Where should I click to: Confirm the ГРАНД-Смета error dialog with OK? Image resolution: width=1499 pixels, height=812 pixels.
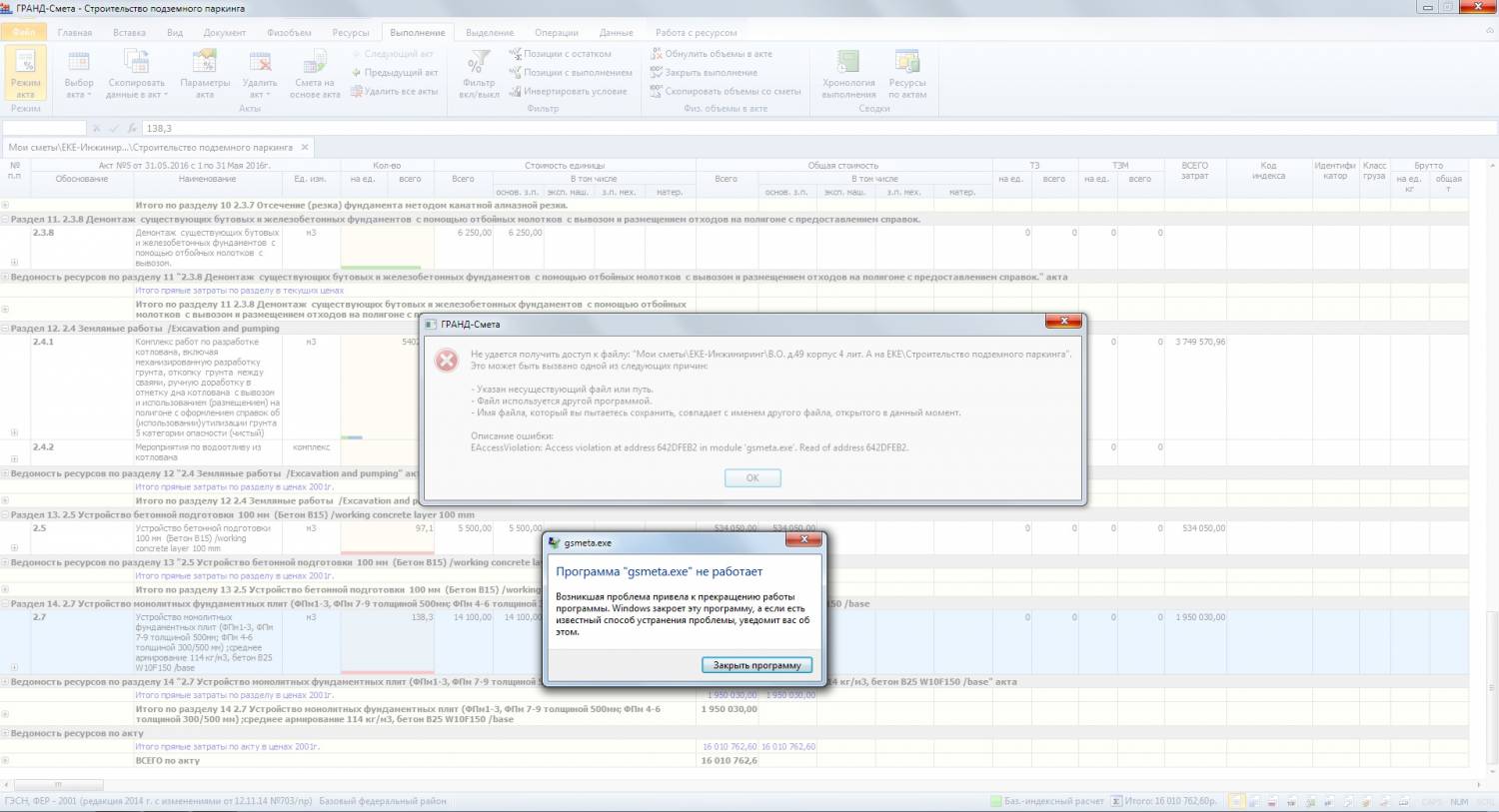coord(752,478)
